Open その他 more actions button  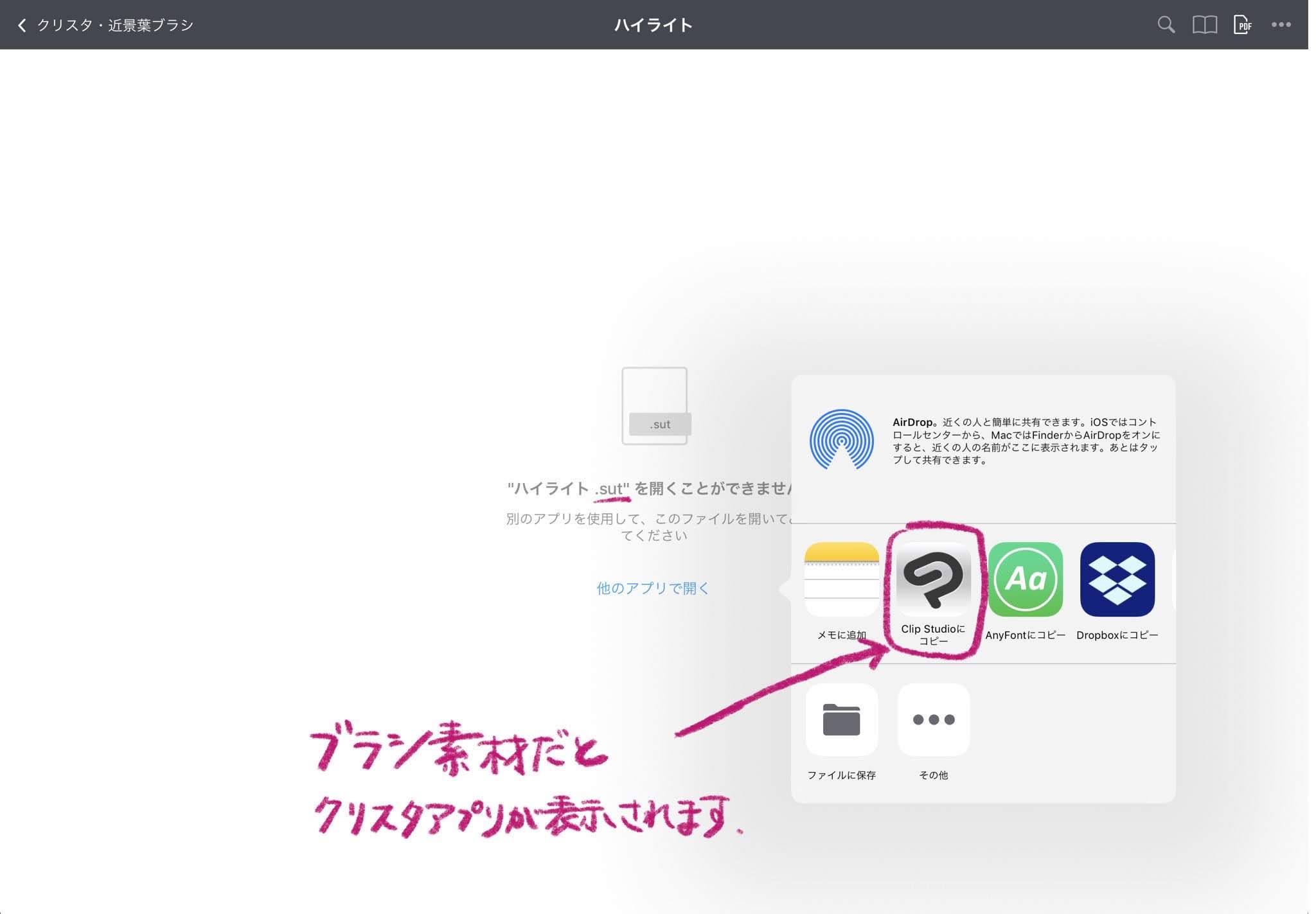(x=933, y=719)
